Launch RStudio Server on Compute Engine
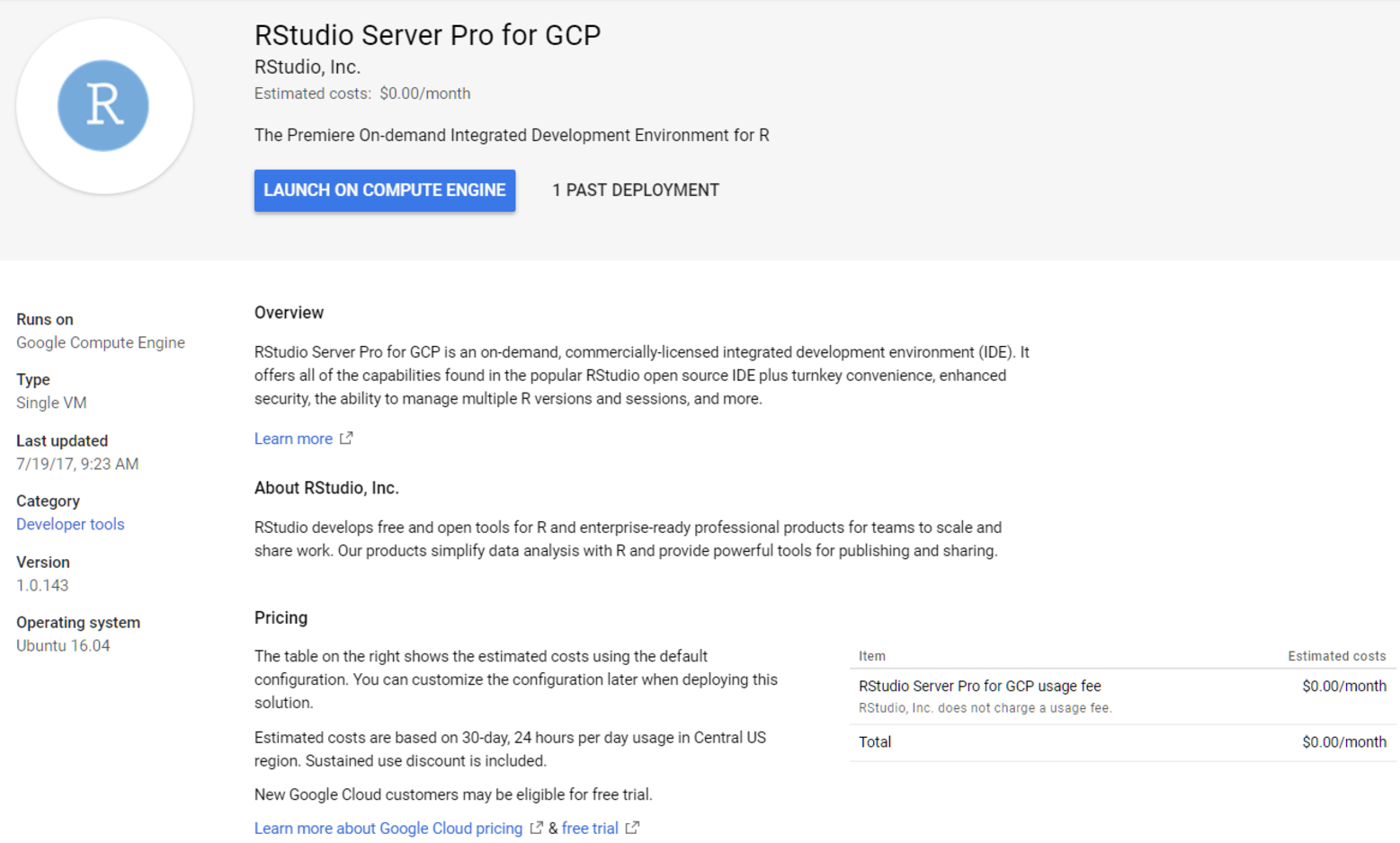 (x=385, y=191)
